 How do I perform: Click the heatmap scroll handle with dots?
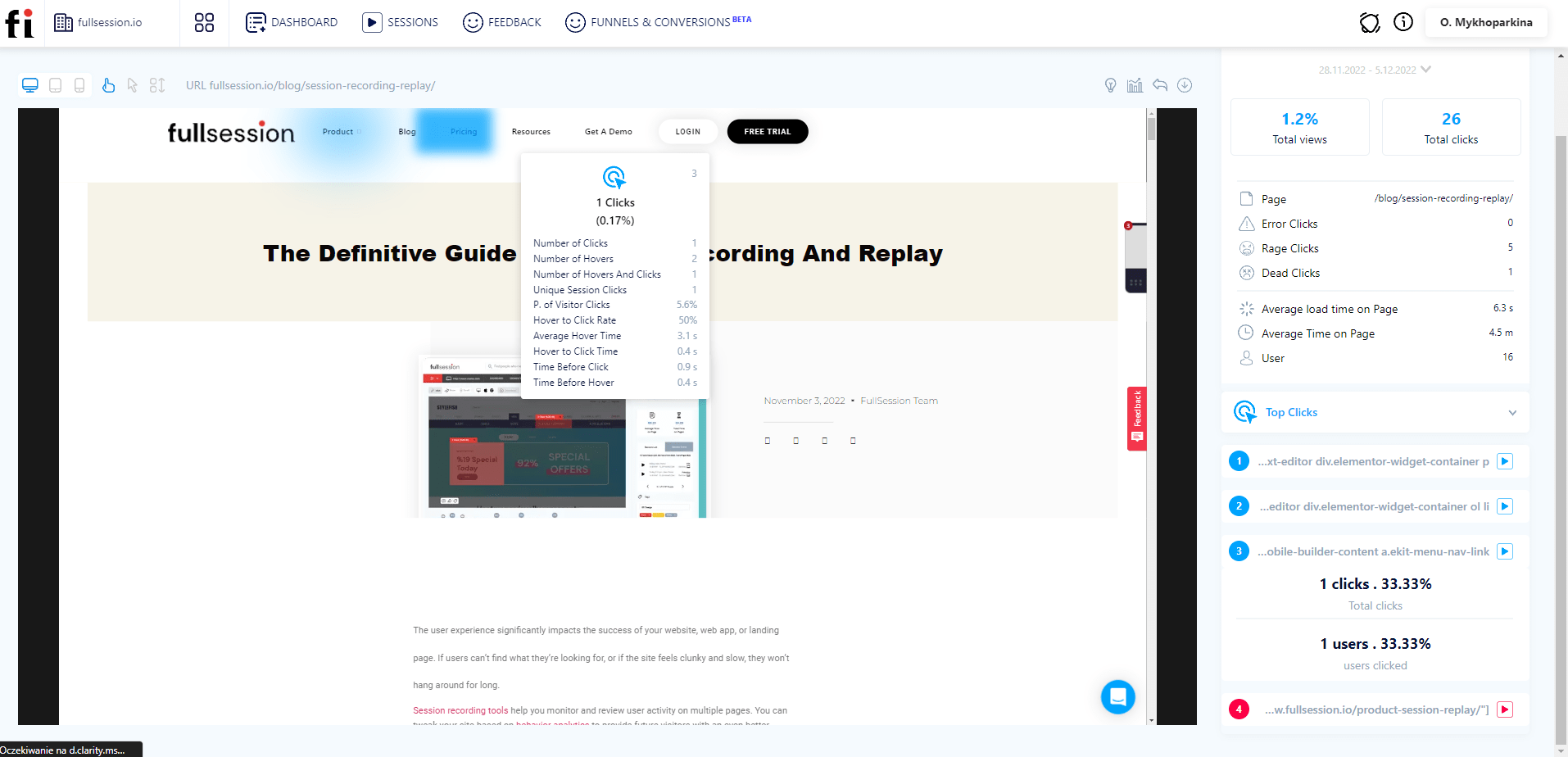click(x=1135, y=281)
